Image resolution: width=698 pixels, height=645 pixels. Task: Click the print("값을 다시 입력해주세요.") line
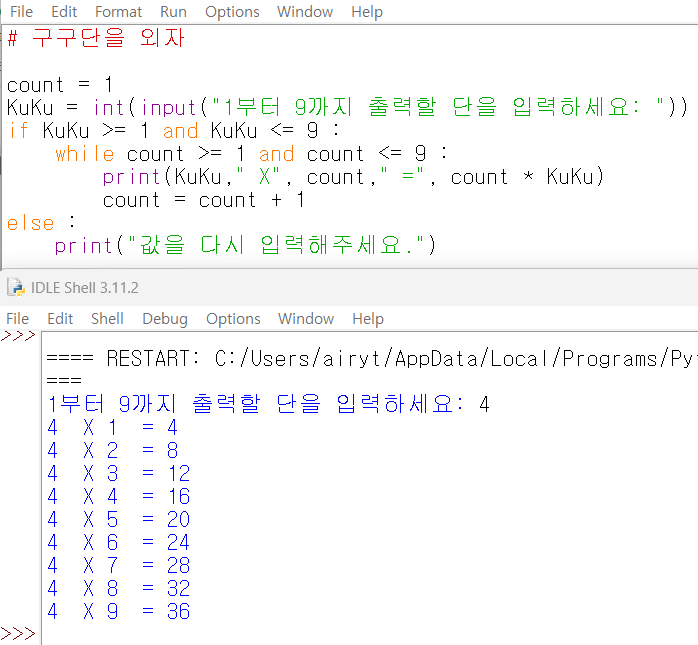coord(245,245)
